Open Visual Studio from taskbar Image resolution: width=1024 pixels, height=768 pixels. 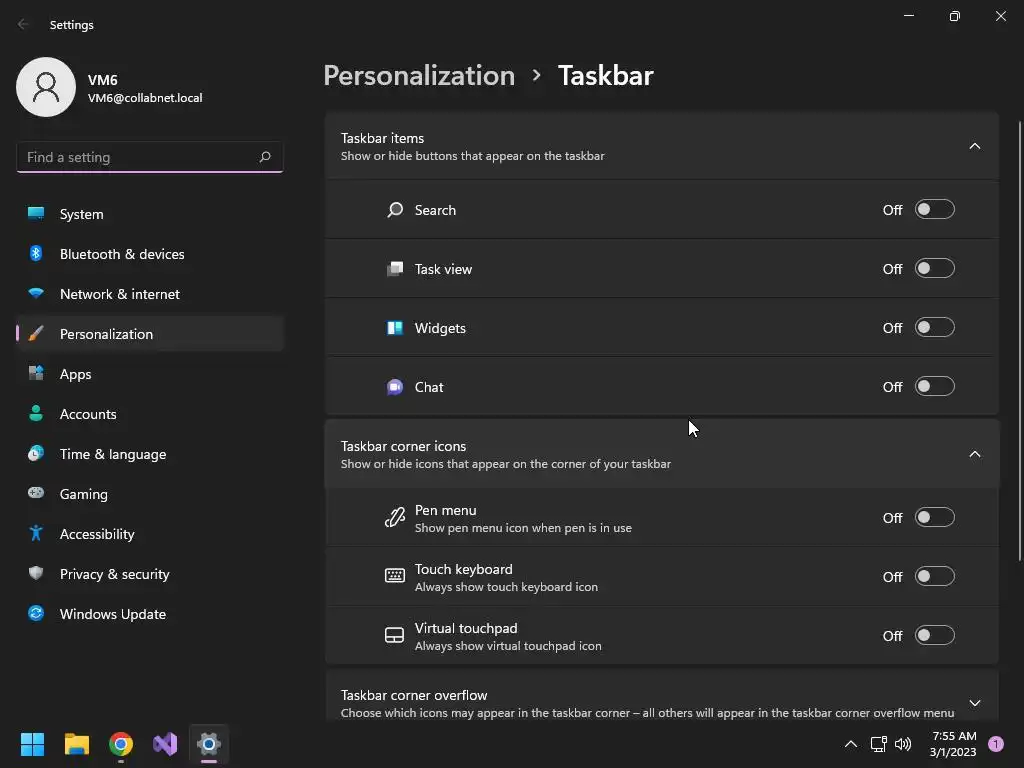pos(165,744)
